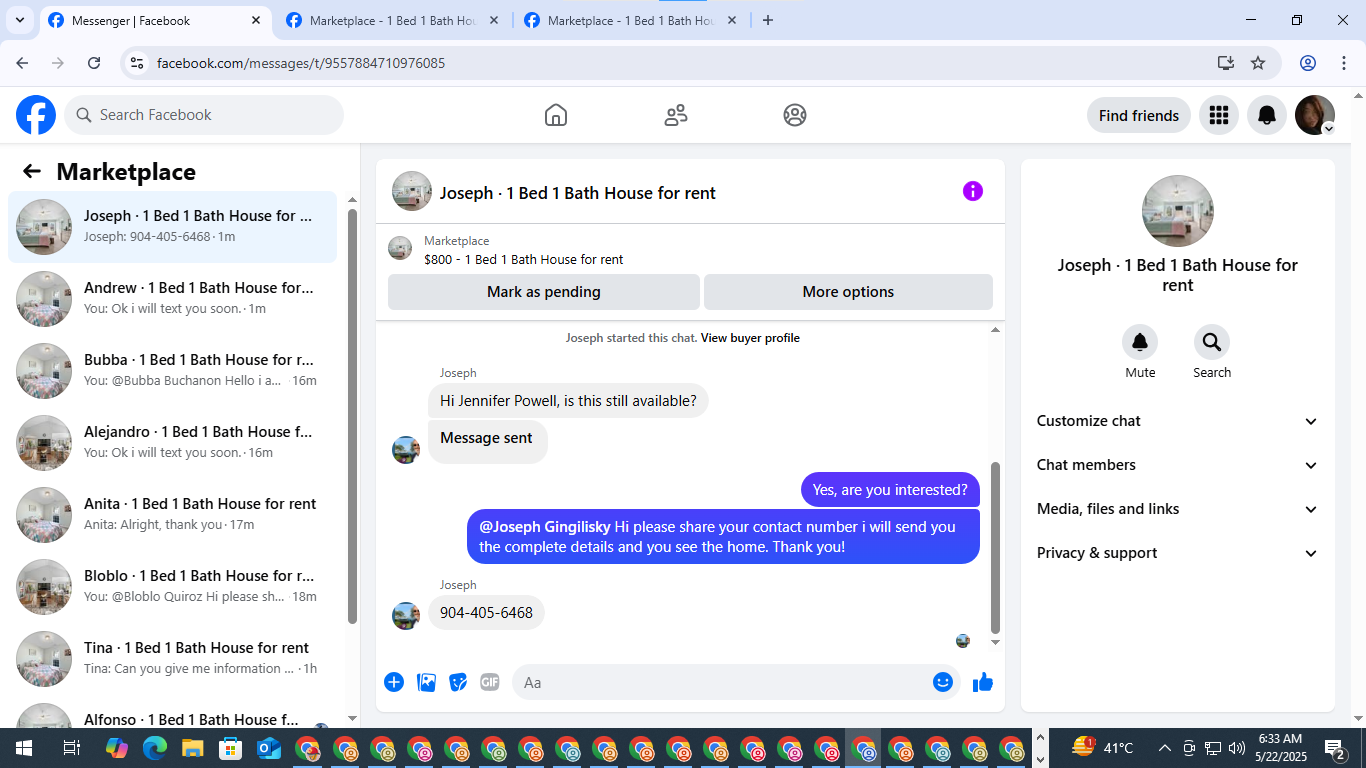Open Outlook from the taskbar
Screen dimensions: 1366x768
pos(269,748)
